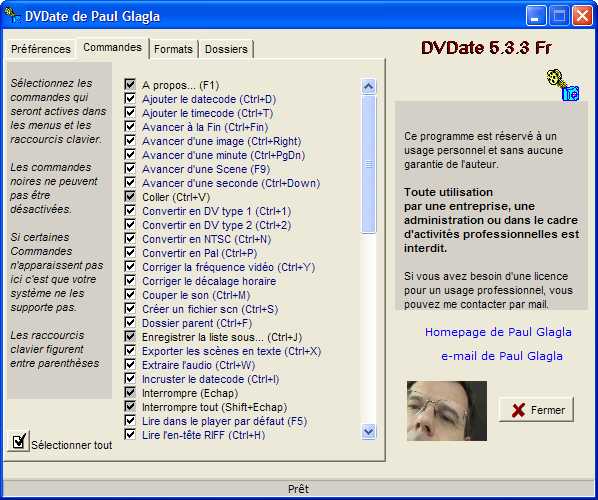Click the film reel camera logo icon
This screenshot has width=598, height=500.
(x=563, y=85)
